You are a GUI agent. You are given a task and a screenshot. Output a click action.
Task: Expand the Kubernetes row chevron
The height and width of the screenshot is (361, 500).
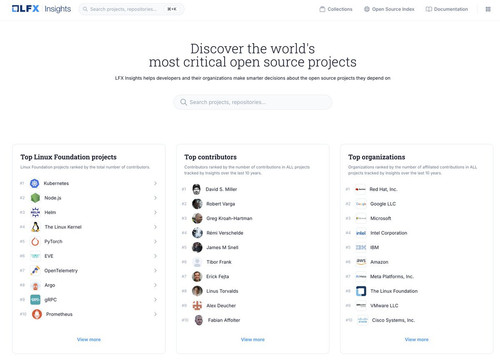point(155,183)
